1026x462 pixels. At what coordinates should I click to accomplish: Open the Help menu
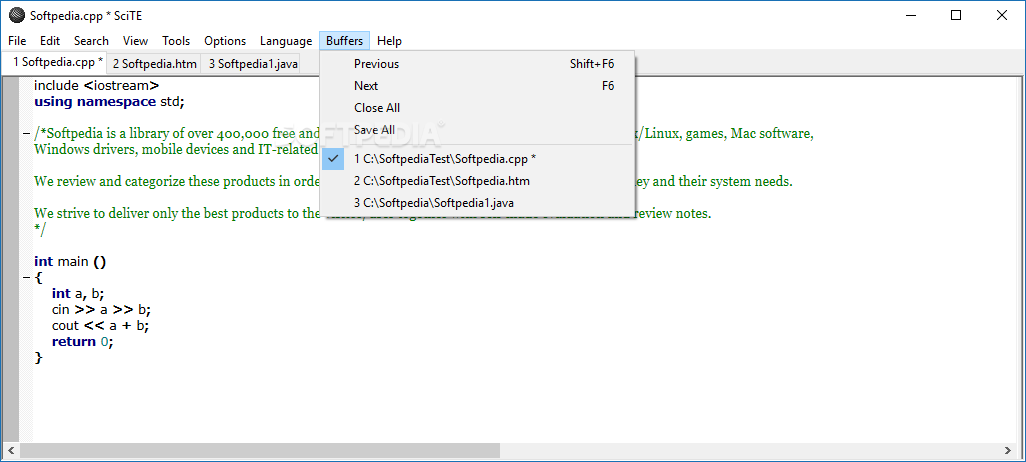point(389,41)
